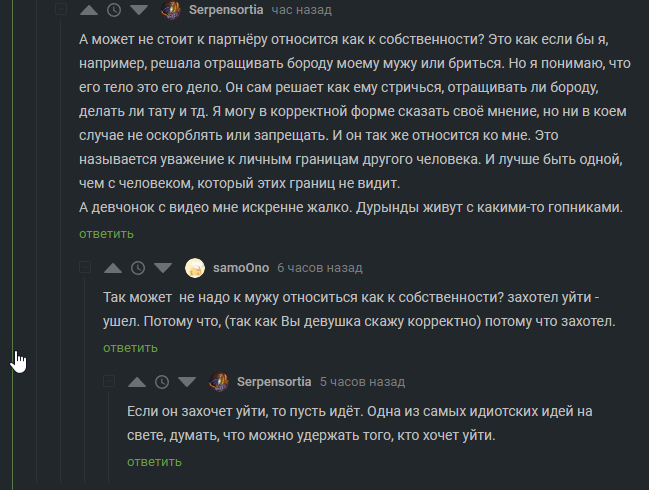
Task: Click "ответить" under Serpensortia's last reply
Action: click(x=154, y=462)
